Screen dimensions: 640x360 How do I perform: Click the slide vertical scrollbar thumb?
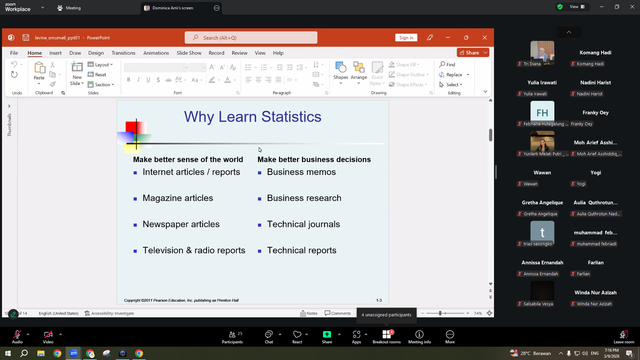click(490, 135)
